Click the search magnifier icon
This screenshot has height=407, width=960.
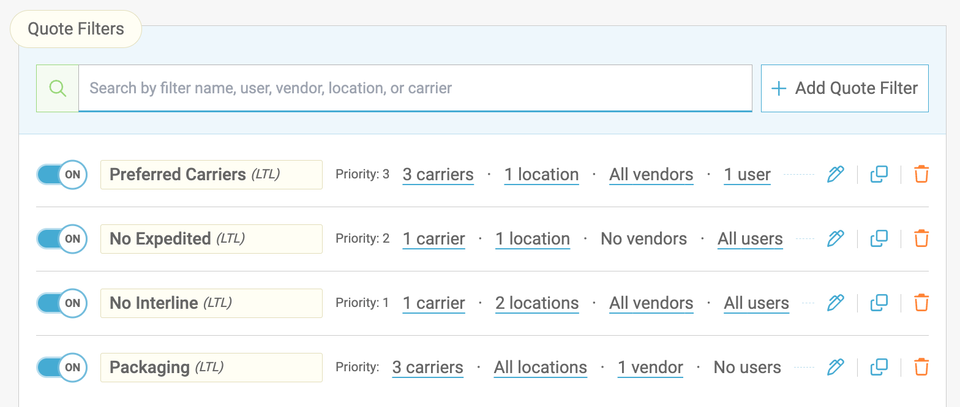click(x=58, y=88)
